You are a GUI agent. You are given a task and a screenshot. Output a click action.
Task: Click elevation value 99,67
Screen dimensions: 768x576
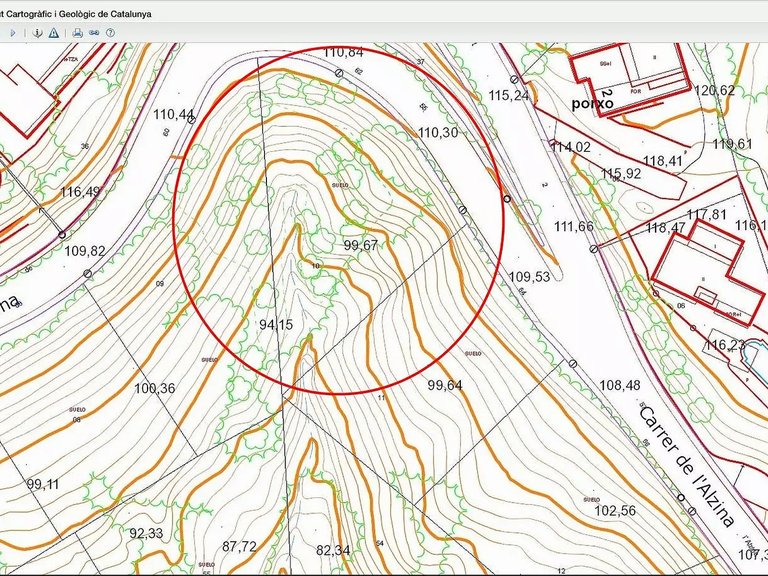click(x=360, y=245)
